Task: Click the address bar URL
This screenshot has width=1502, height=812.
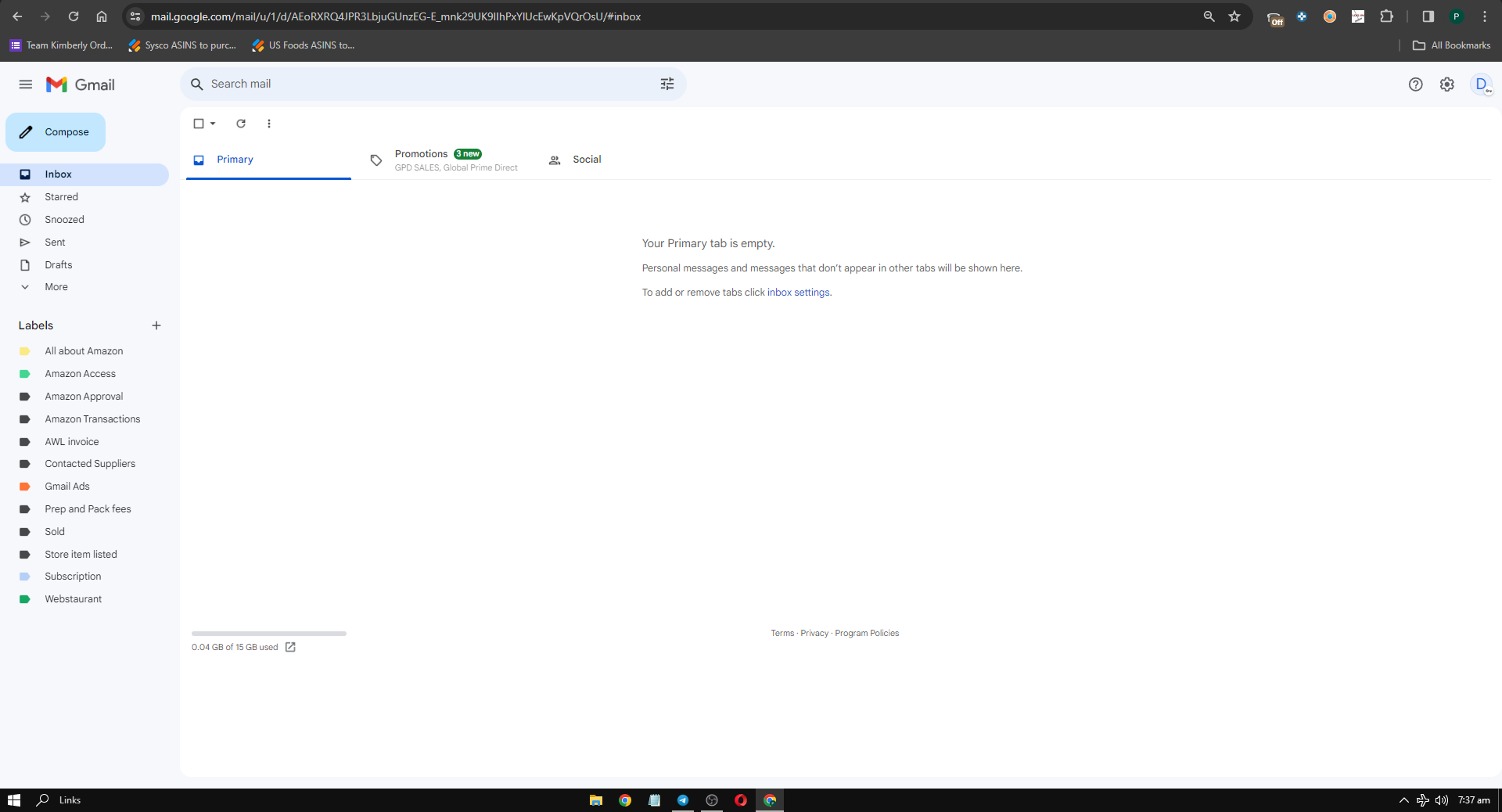Action: (396, 16)
